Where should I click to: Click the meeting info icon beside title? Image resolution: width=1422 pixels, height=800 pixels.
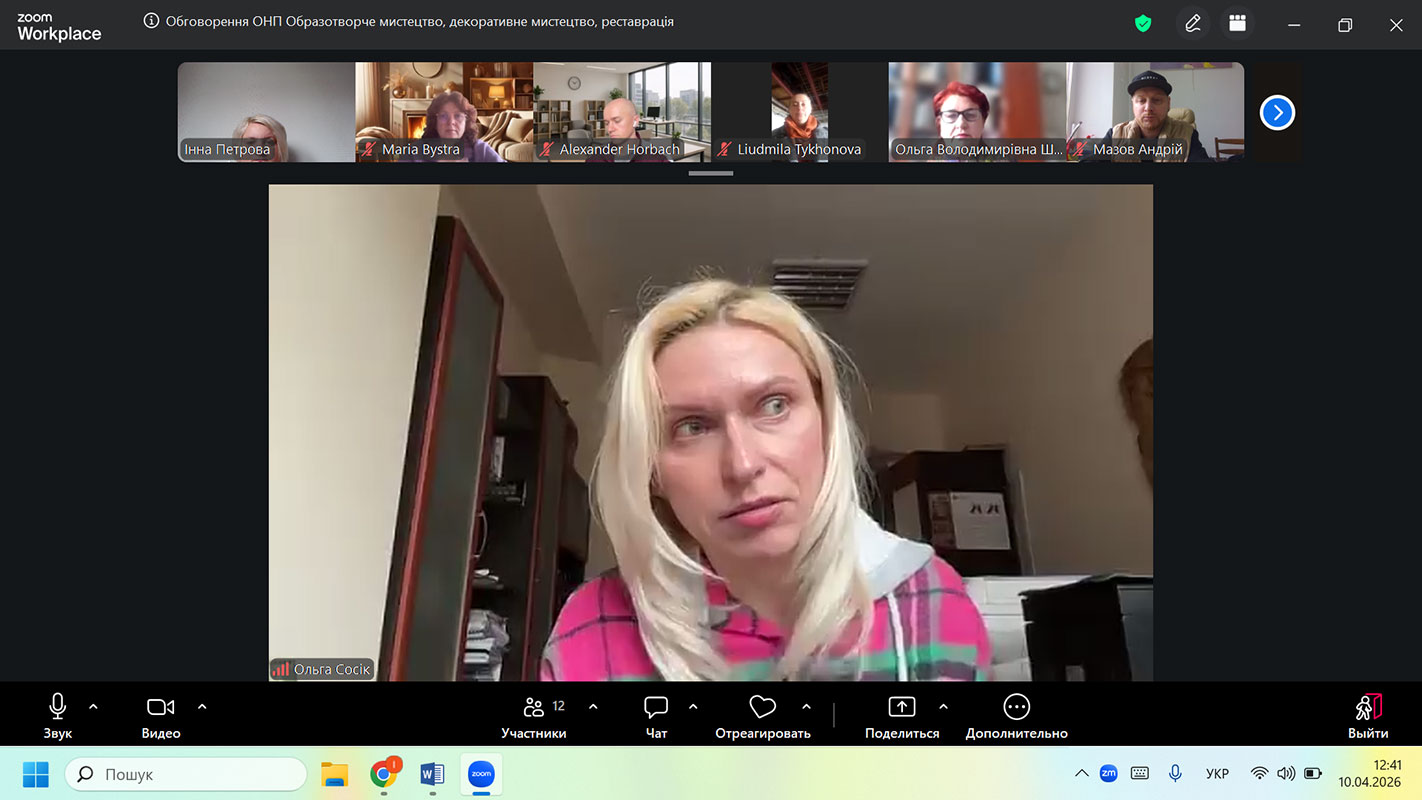(152, 21)
